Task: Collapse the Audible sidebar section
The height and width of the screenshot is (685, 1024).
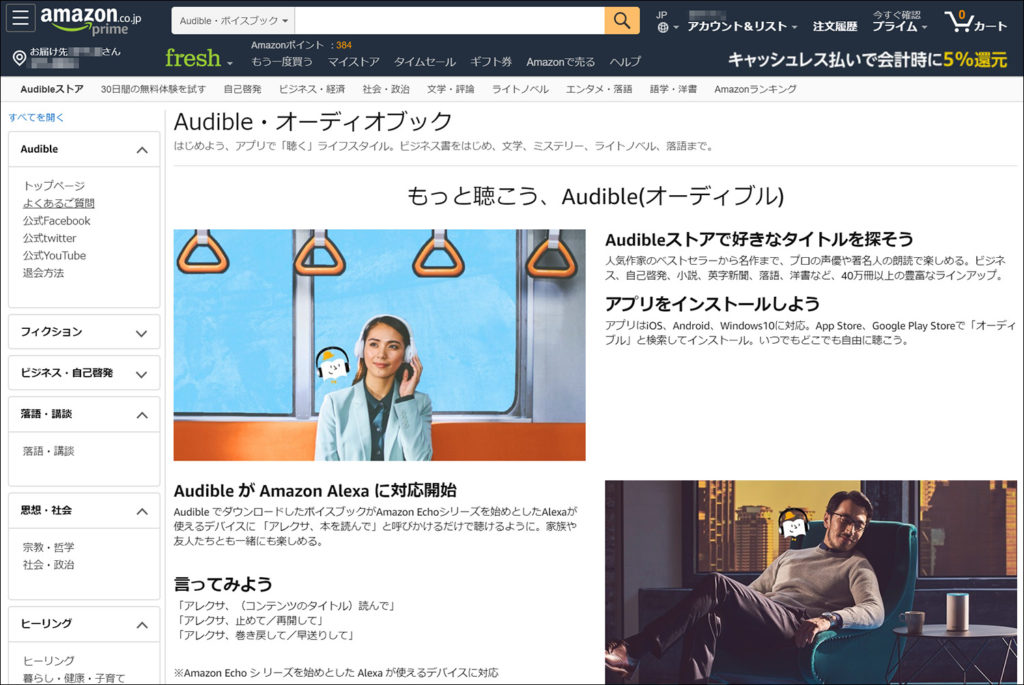Action: [x=142, y=150]
